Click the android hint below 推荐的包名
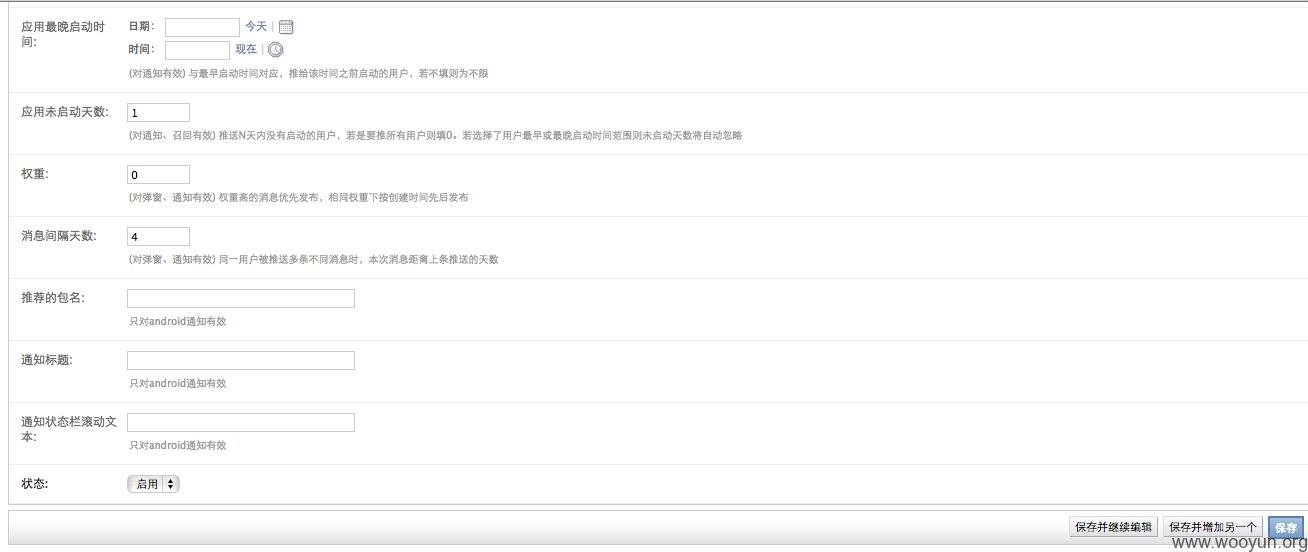1308x552 pixels. click(x=178, y=322)
